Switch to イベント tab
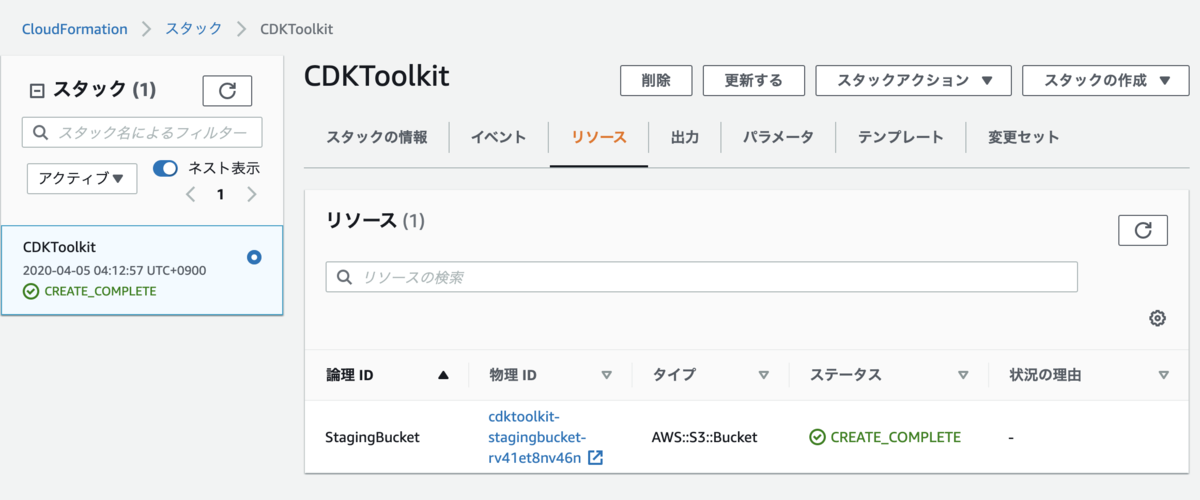1200x500 pixels. click(x=499, y=138)
